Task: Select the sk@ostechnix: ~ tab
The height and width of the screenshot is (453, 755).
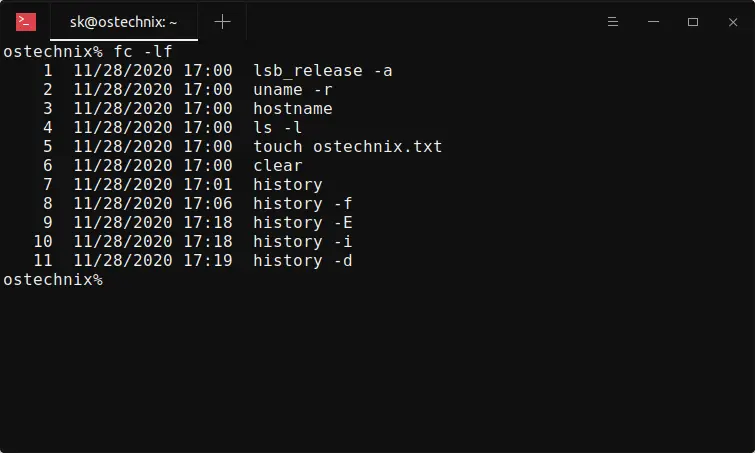Action: pyautogui.click(x=124, y=22)
